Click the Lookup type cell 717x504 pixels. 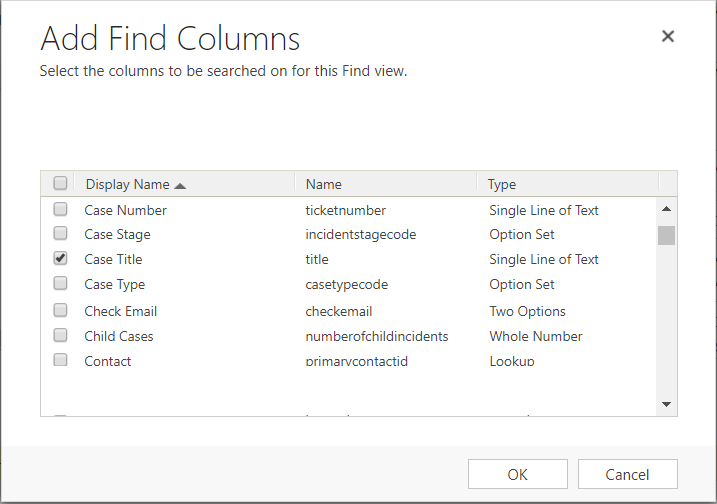click(x=512, y=361)
